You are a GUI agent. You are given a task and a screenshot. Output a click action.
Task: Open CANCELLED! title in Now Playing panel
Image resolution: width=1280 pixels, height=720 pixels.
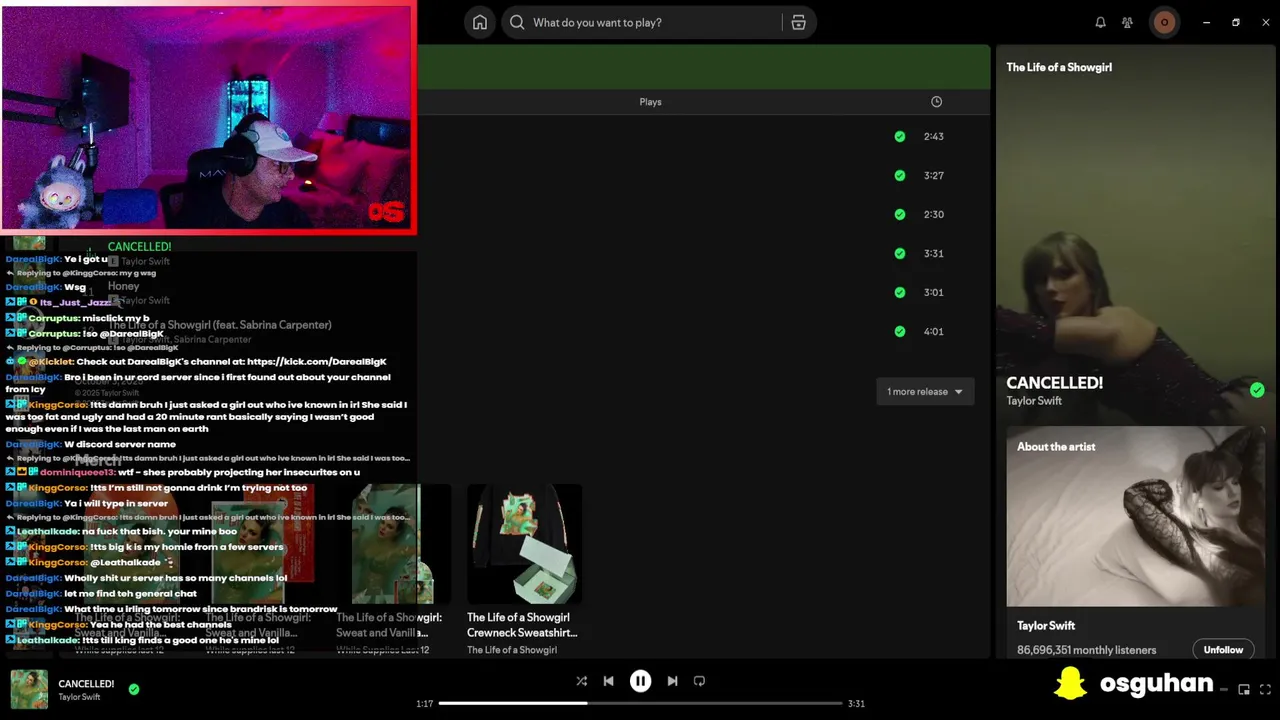click(1054, 383)
